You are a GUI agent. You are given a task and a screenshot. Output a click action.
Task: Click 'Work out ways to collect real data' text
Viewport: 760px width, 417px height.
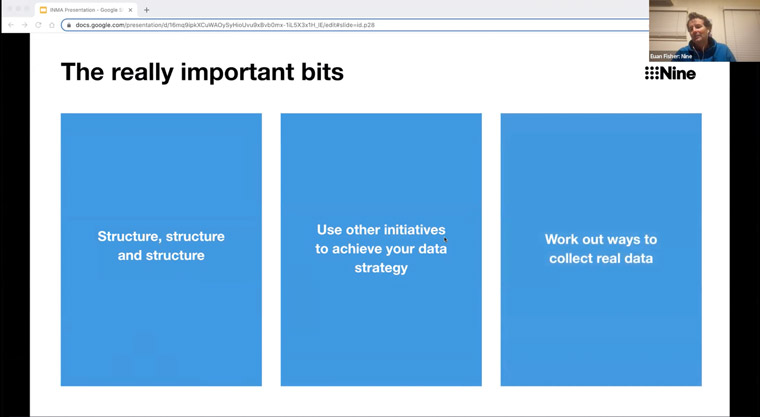click(601, 248)
